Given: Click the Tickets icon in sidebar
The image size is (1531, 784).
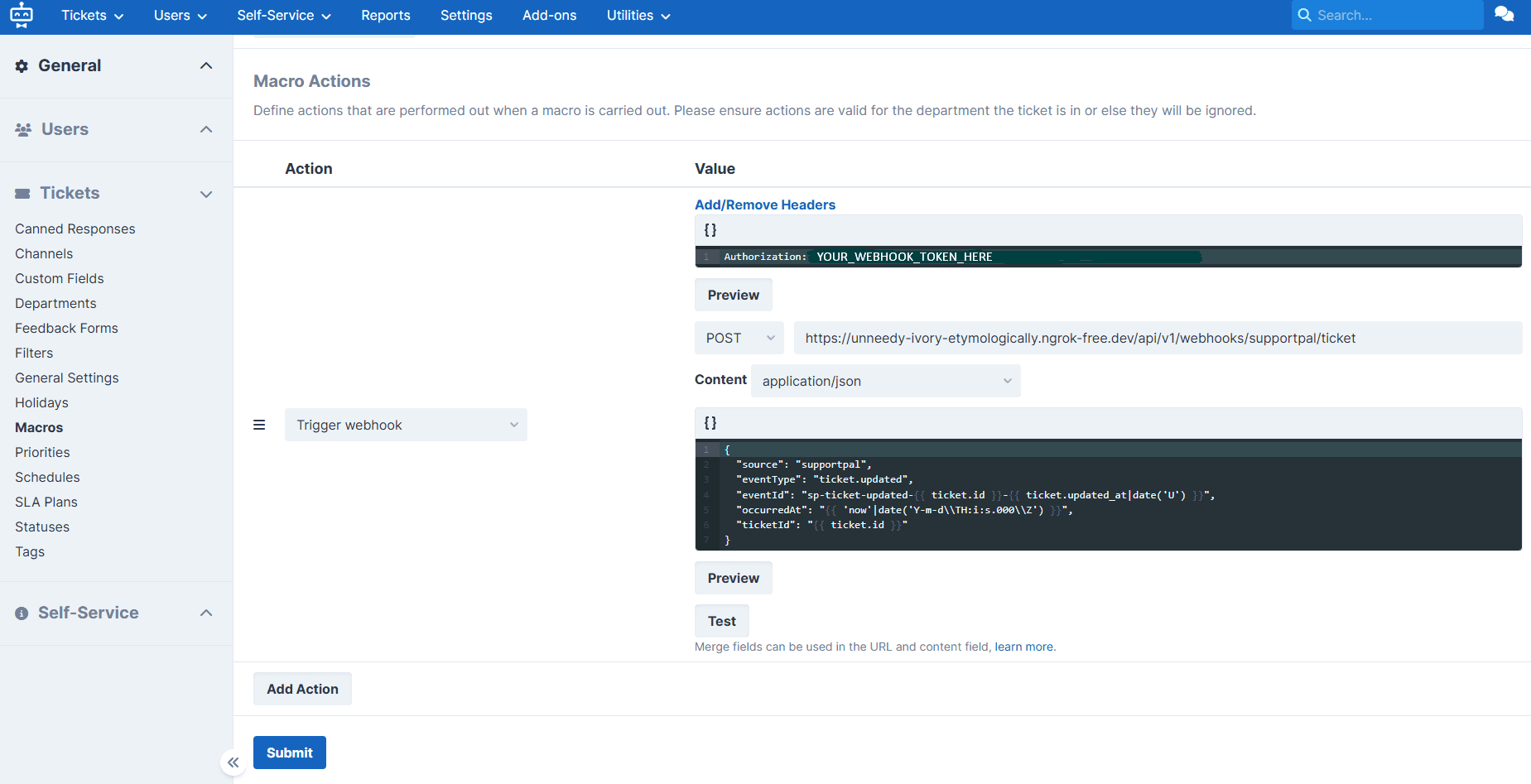Looking at the screenshot, I should (x=22, y=193).
